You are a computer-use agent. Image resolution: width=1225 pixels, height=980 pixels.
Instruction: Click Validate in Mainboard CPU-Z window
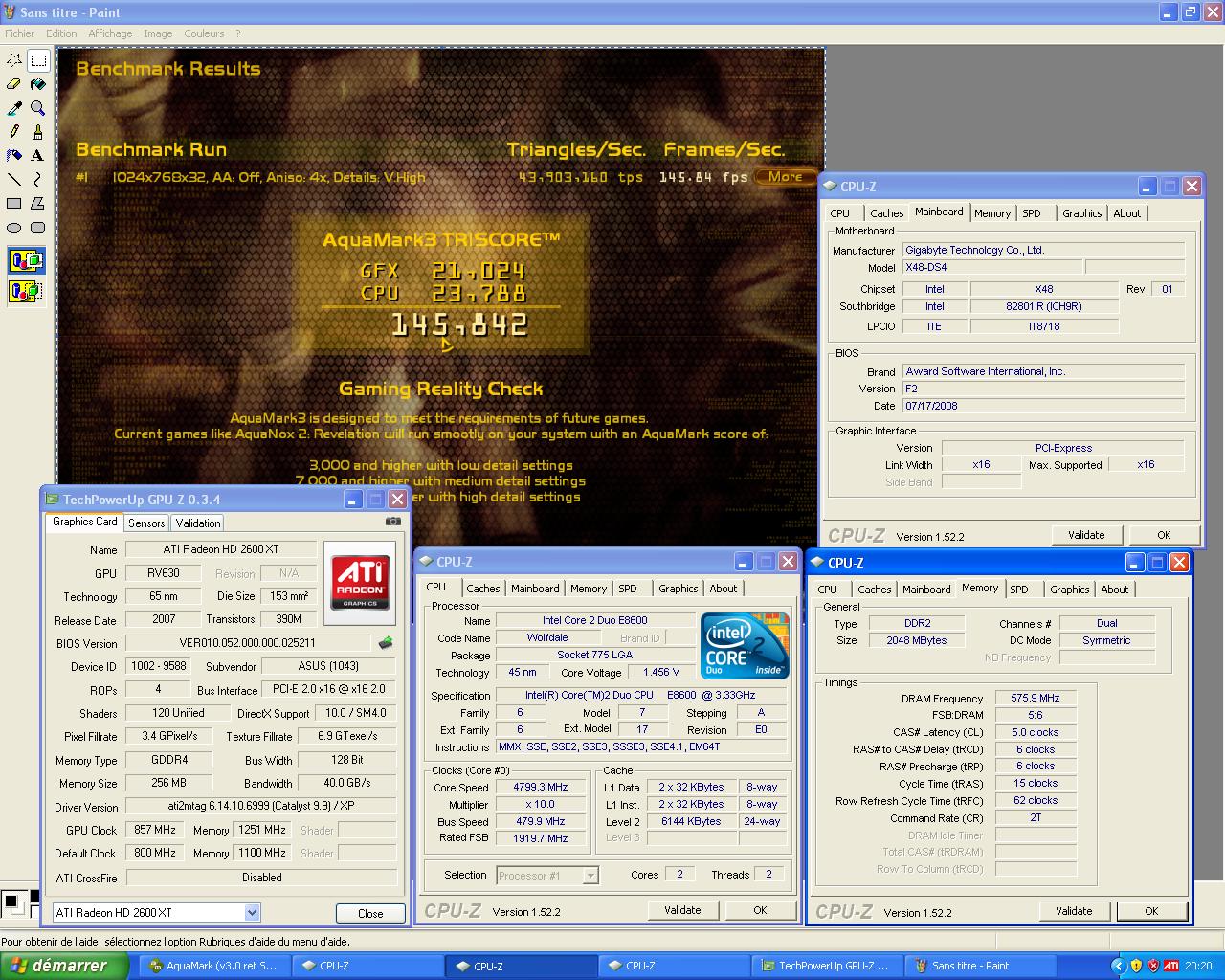1086,535
